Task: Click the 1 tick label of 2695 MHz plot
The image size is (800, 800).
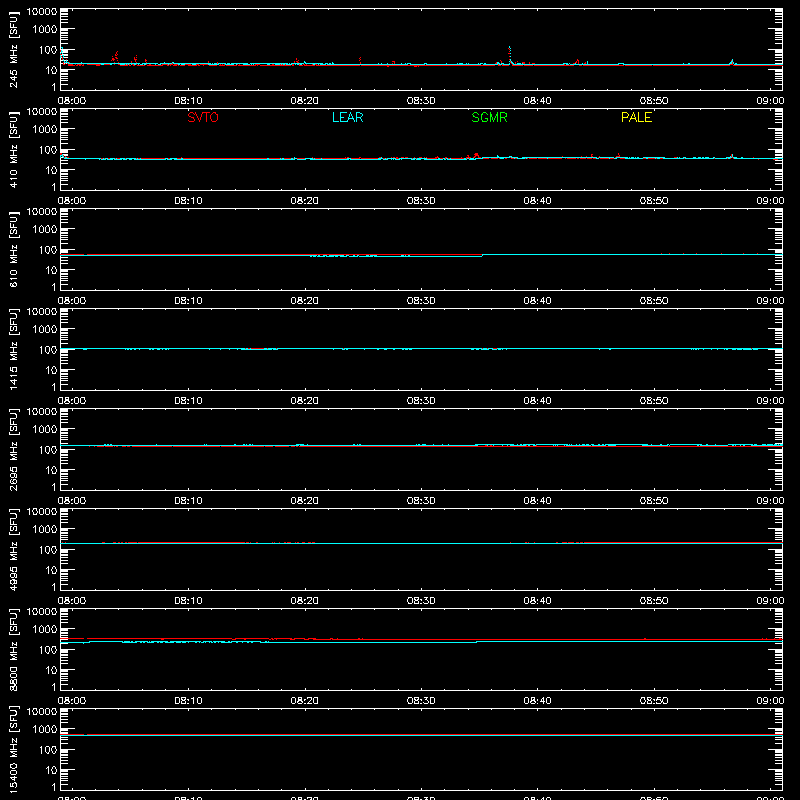Action: point(54,488)
